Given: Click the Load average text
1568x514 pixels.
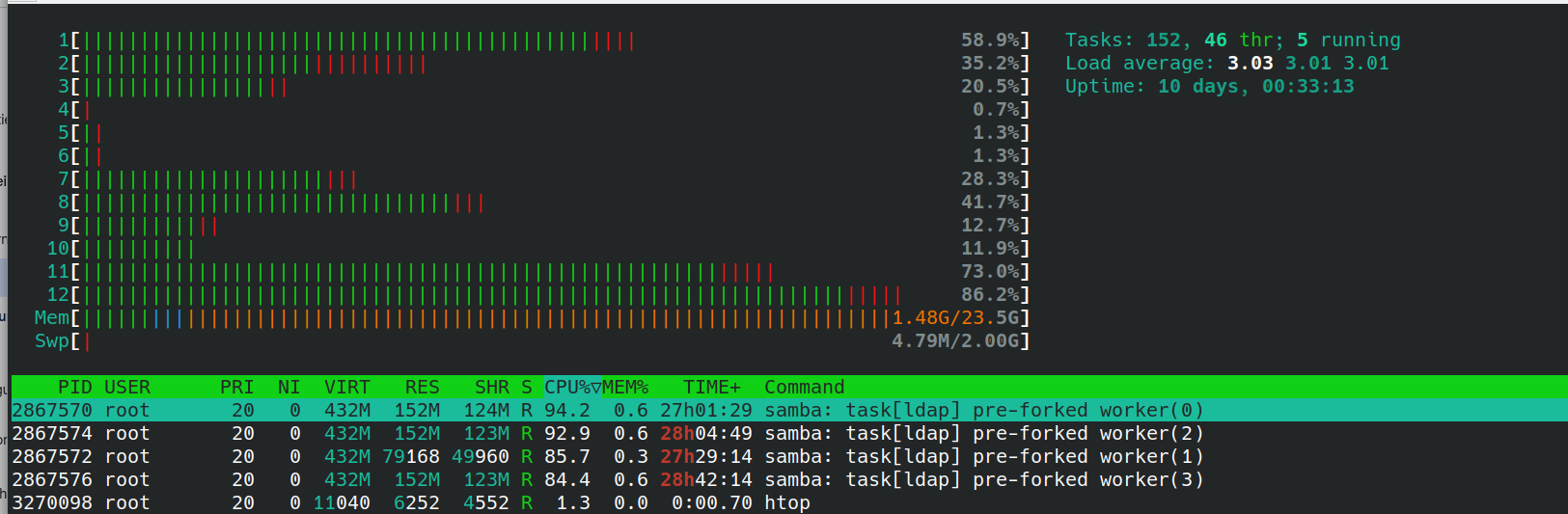Looking at the screenshot, I should [x=1226, y=63].
